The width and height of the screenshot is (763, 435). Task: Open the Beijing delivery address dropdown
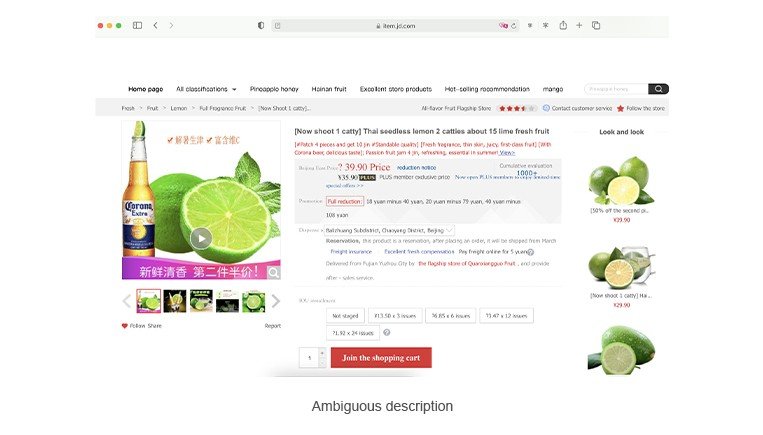[389, 230]
